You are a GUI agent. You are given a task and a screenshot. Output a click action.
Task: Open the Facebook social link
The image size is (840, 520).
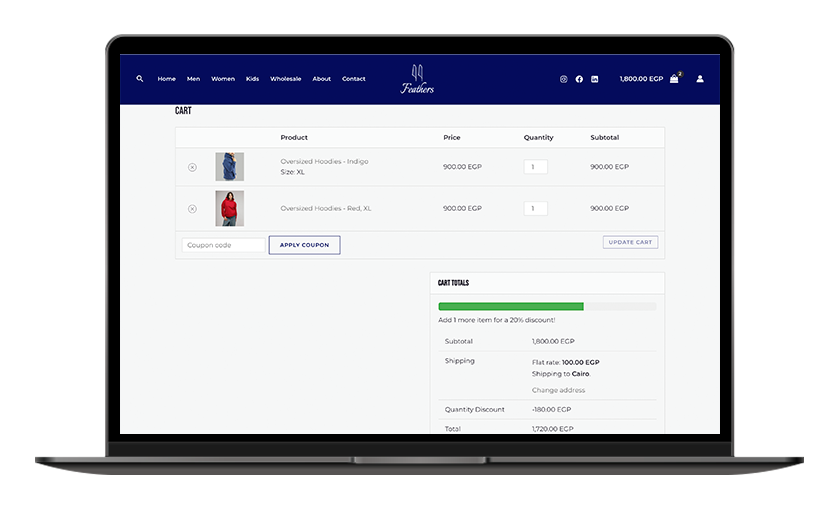579,79
